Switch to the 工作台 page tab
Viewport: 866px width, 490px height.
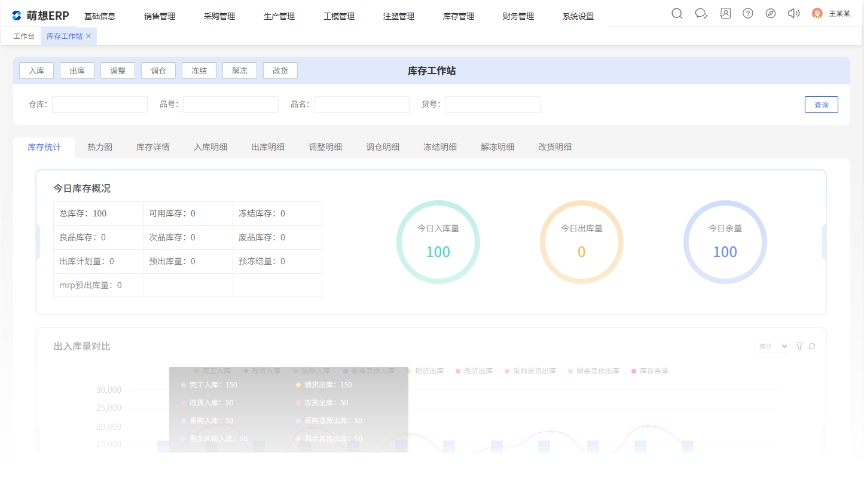click(x=24, y=36)
